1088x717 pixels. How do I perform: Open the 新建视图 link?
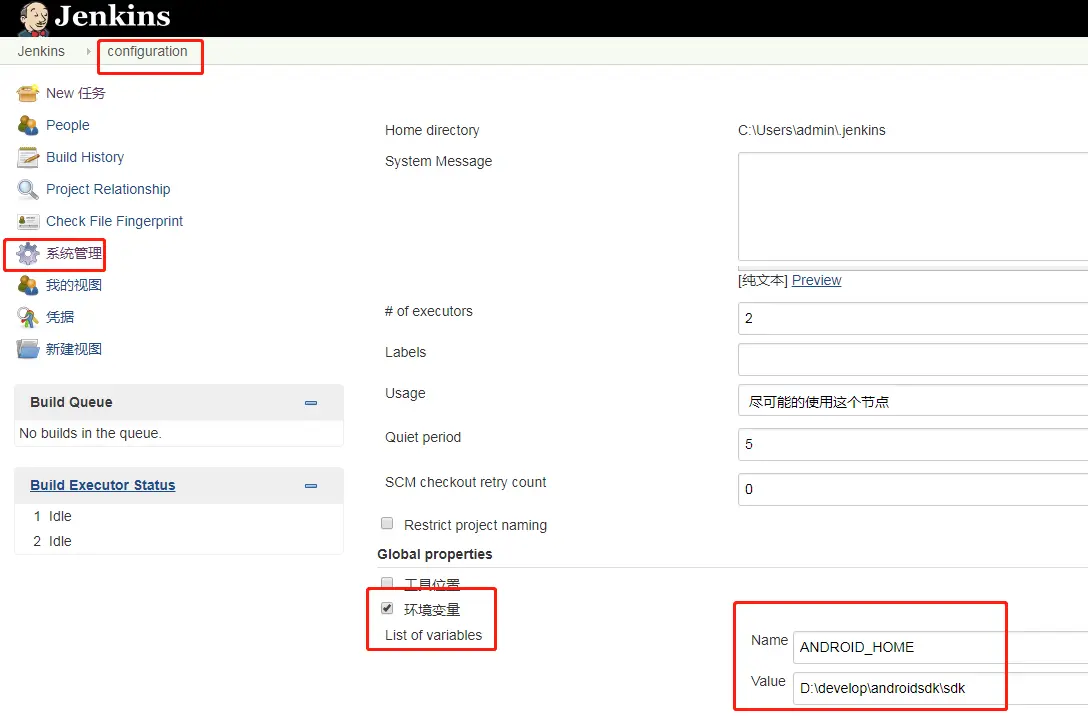(x=74, y=349)
